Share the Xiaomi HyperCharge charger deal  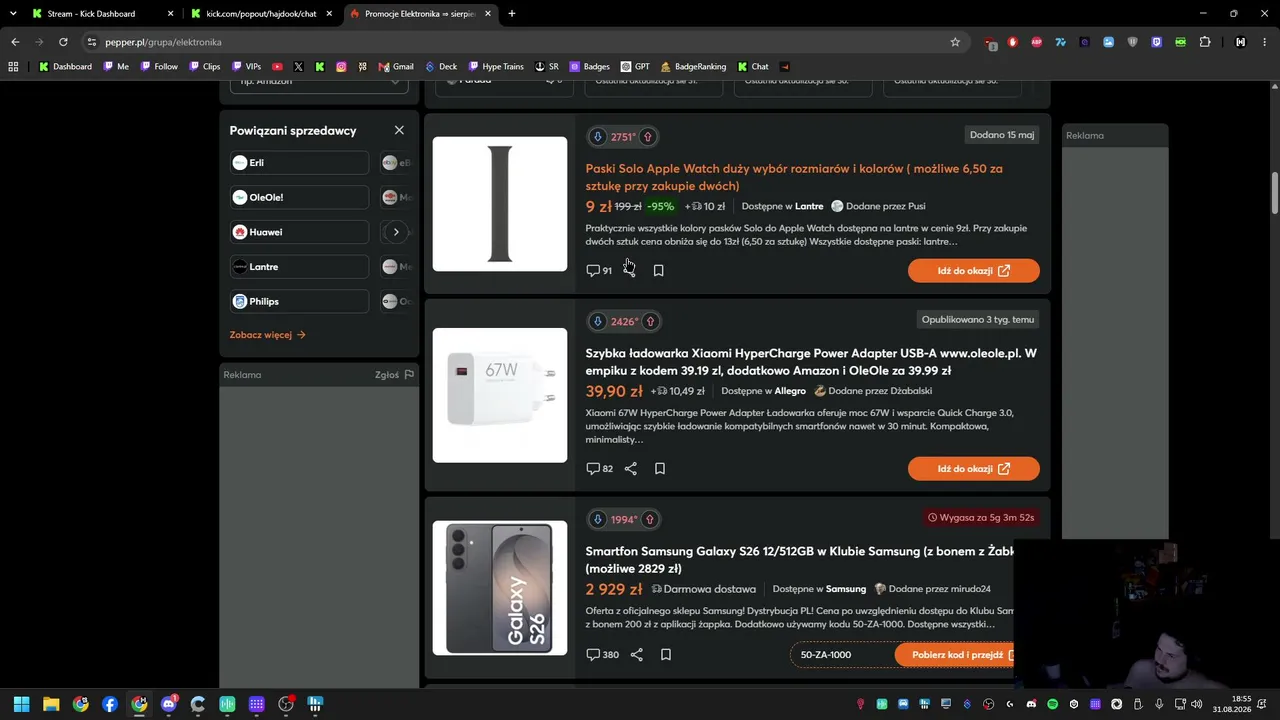click(x=631, y=468)
